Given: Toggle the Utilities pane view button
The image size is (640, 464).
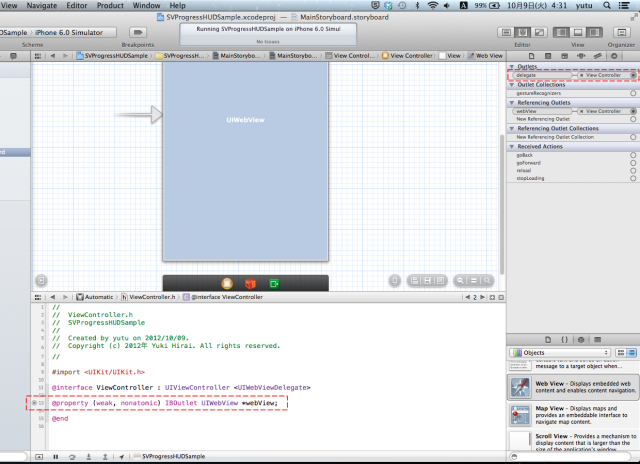Looking at the screenshot, I should click(x=594, y=32).
